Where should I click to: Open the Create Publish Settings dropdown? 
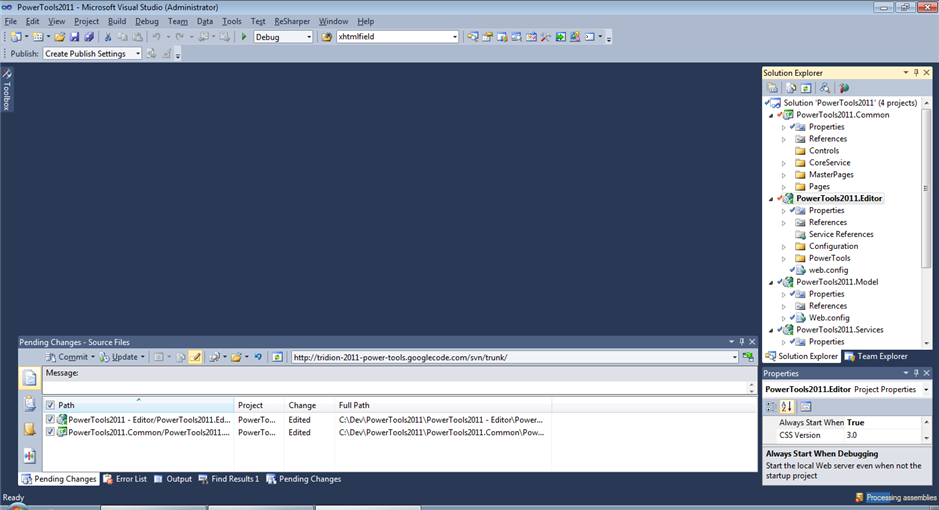click(92, 54)
